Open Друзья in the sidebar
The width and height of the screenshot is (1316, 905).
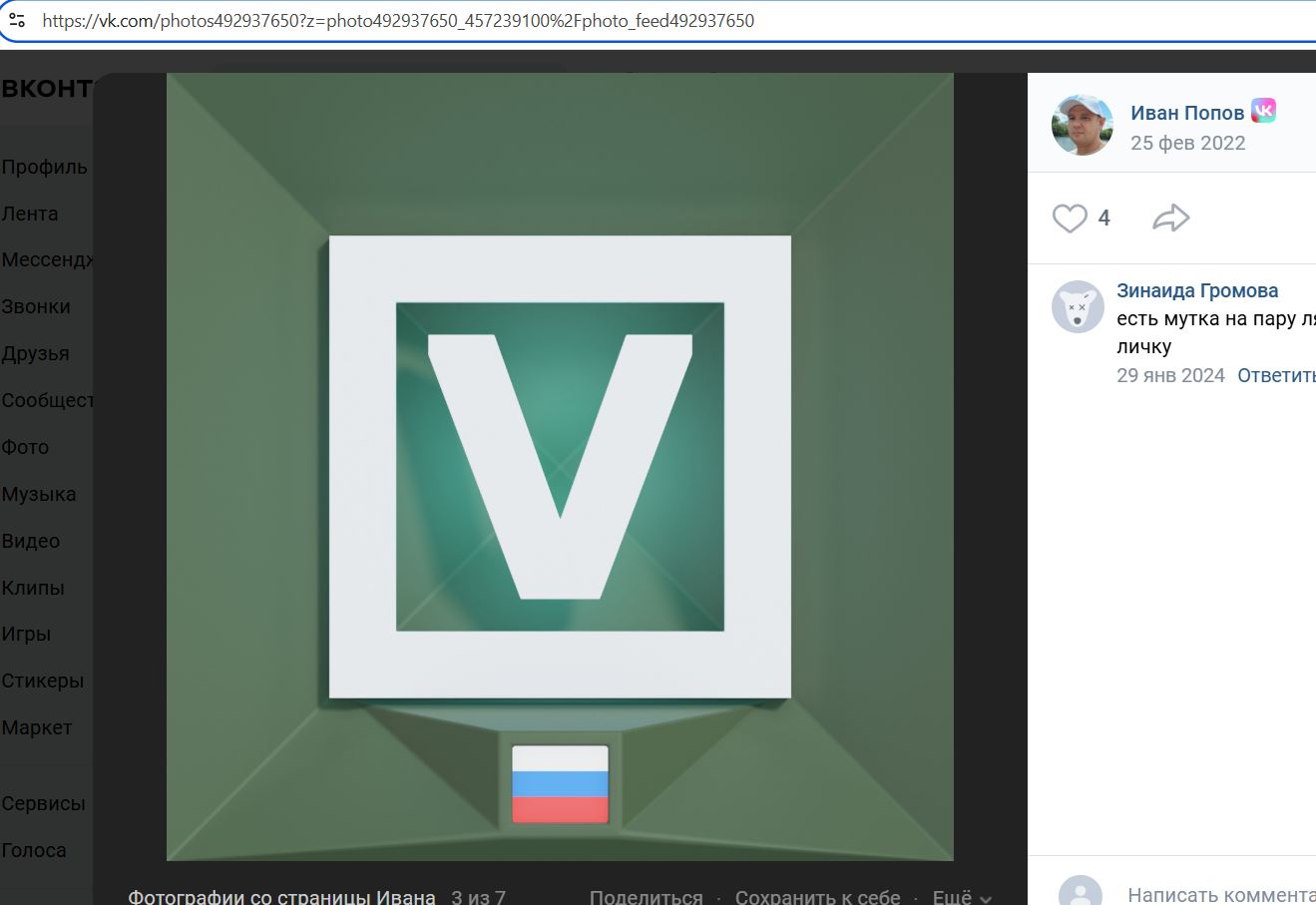[x=36, y=354]
